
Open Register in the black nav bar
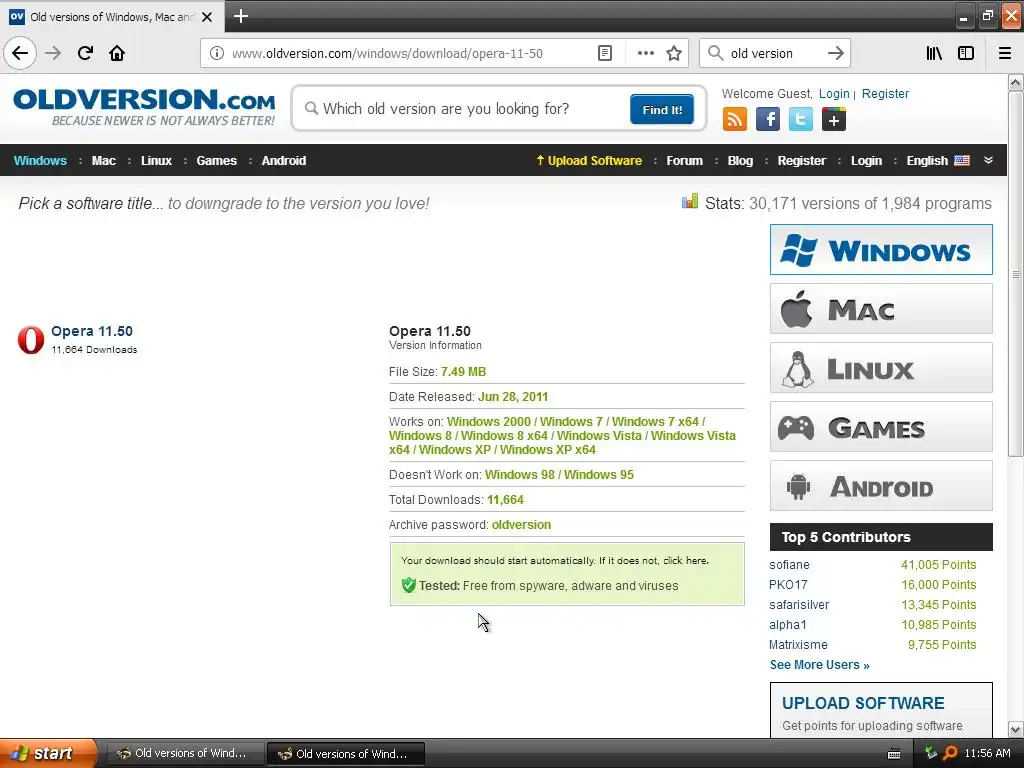(x=801, y=161)
